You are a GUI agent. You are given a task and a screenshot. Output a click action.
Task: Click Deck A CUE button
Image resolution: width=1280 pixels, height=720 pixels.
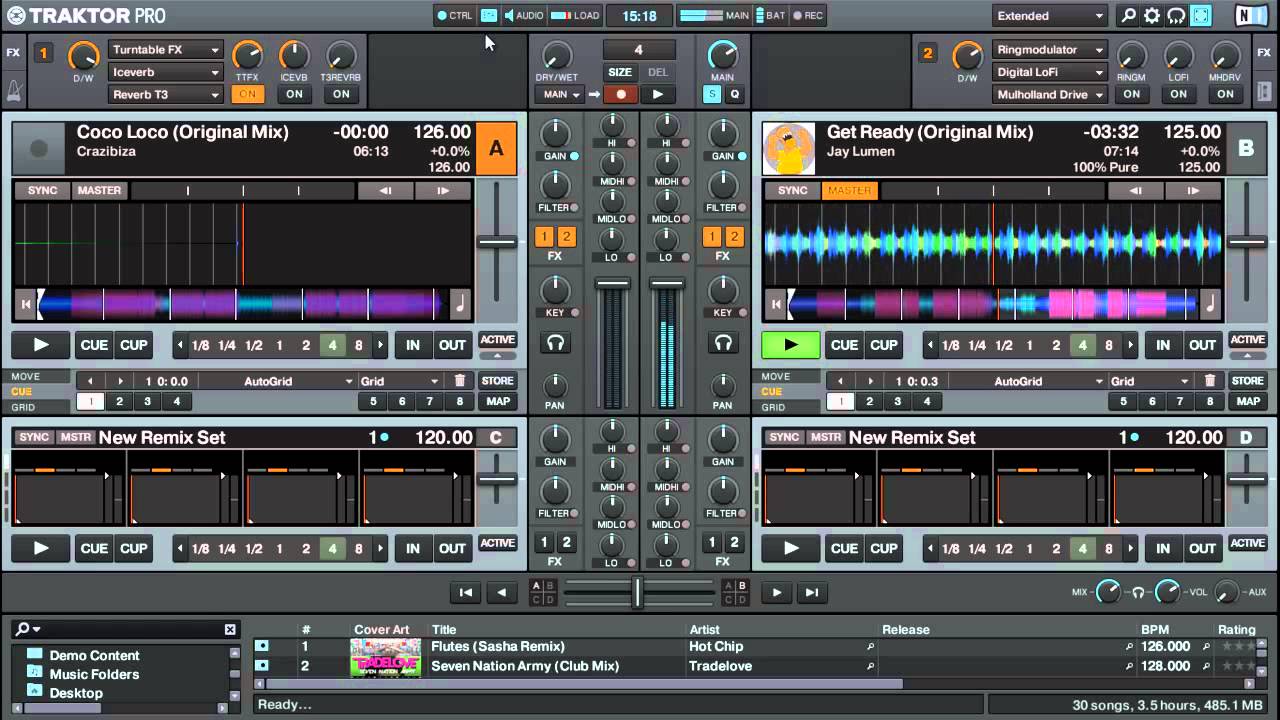coord(94,345)
